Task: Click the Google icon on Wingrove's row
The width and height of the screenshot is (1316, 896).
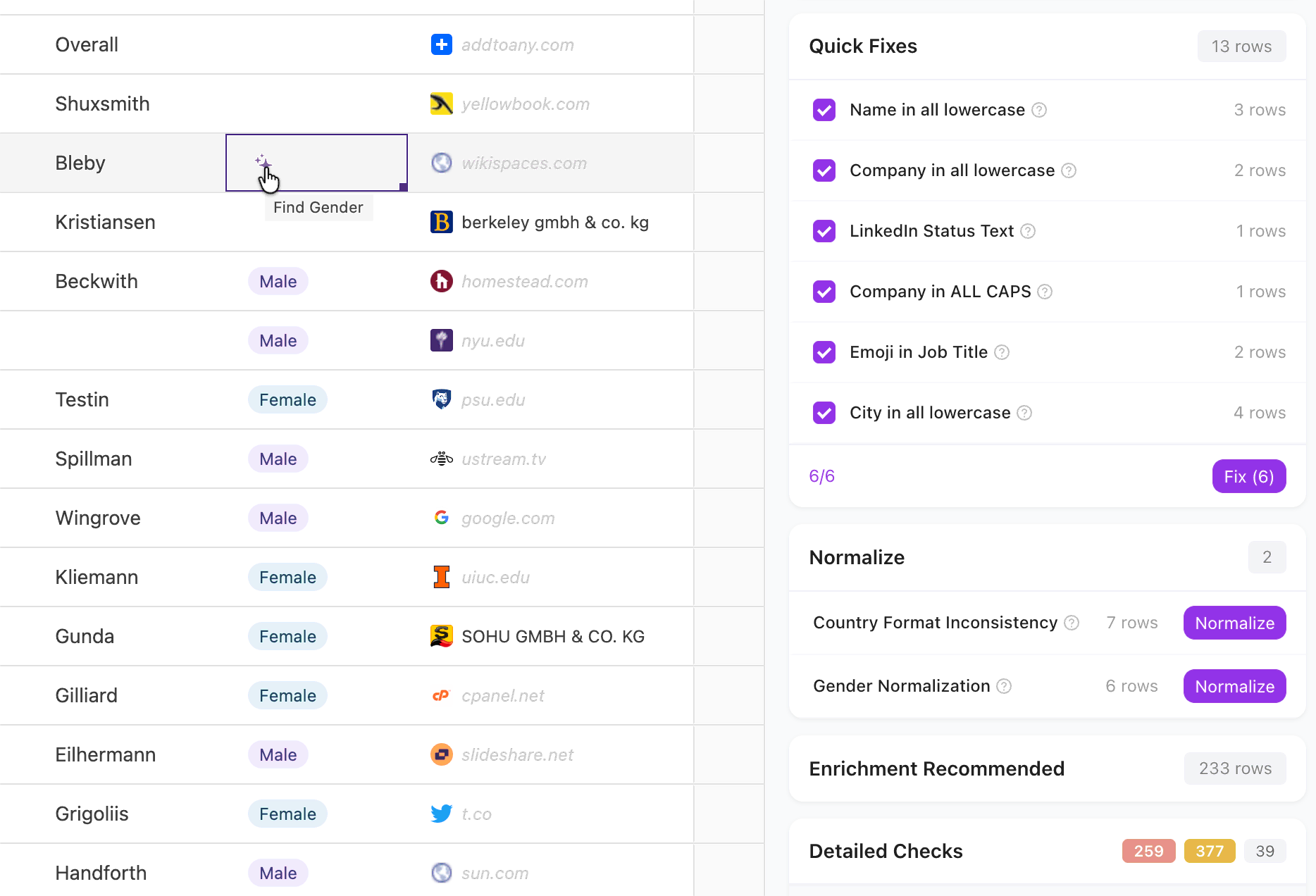Action: [x=441, y=518]
